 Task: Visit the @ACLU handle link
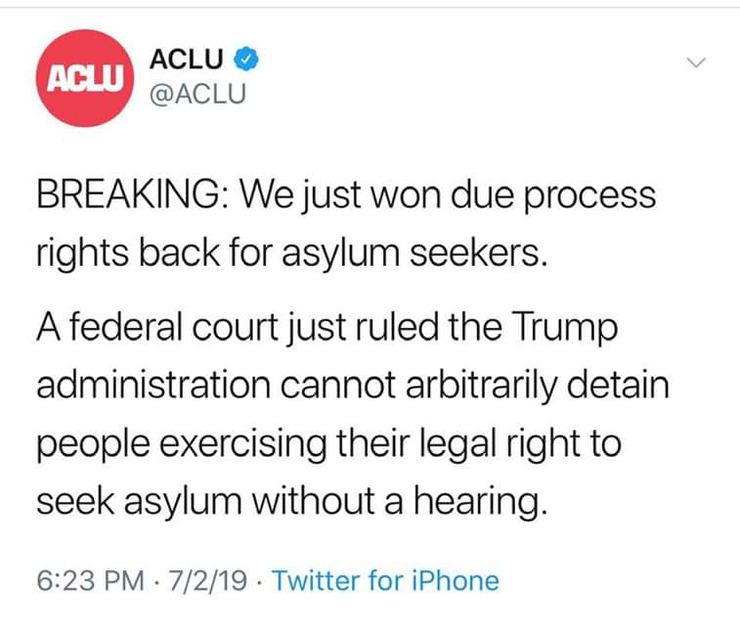198,93
